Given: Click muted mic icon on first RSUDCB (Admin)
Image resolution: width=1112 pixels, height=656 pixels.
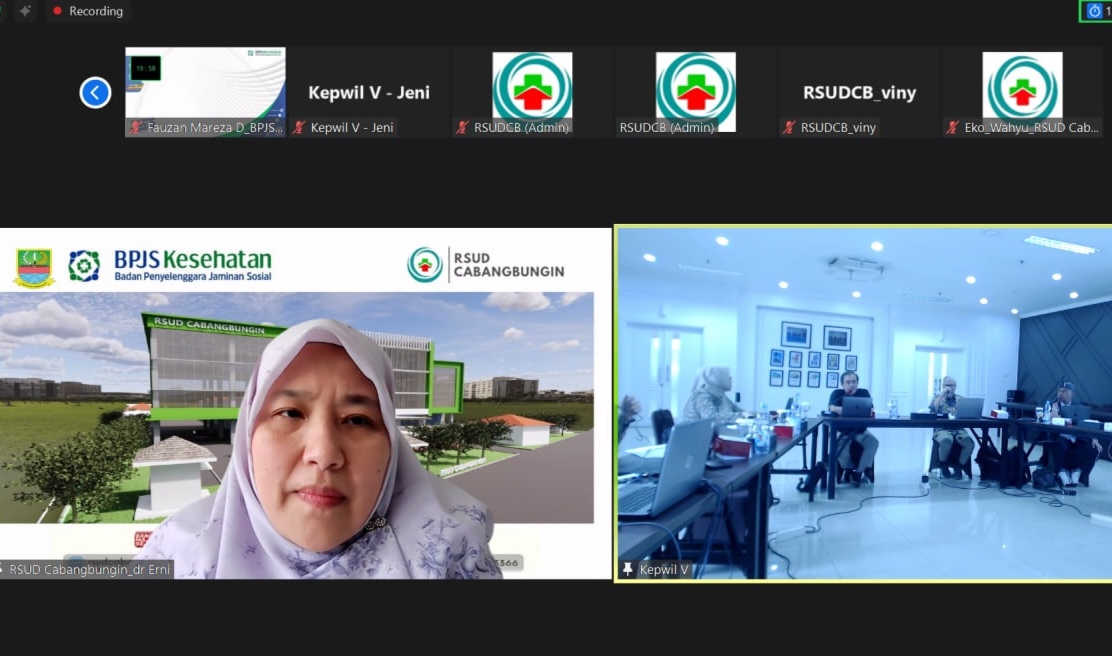Looking at the screenshot, I should [x=462, y=128].
